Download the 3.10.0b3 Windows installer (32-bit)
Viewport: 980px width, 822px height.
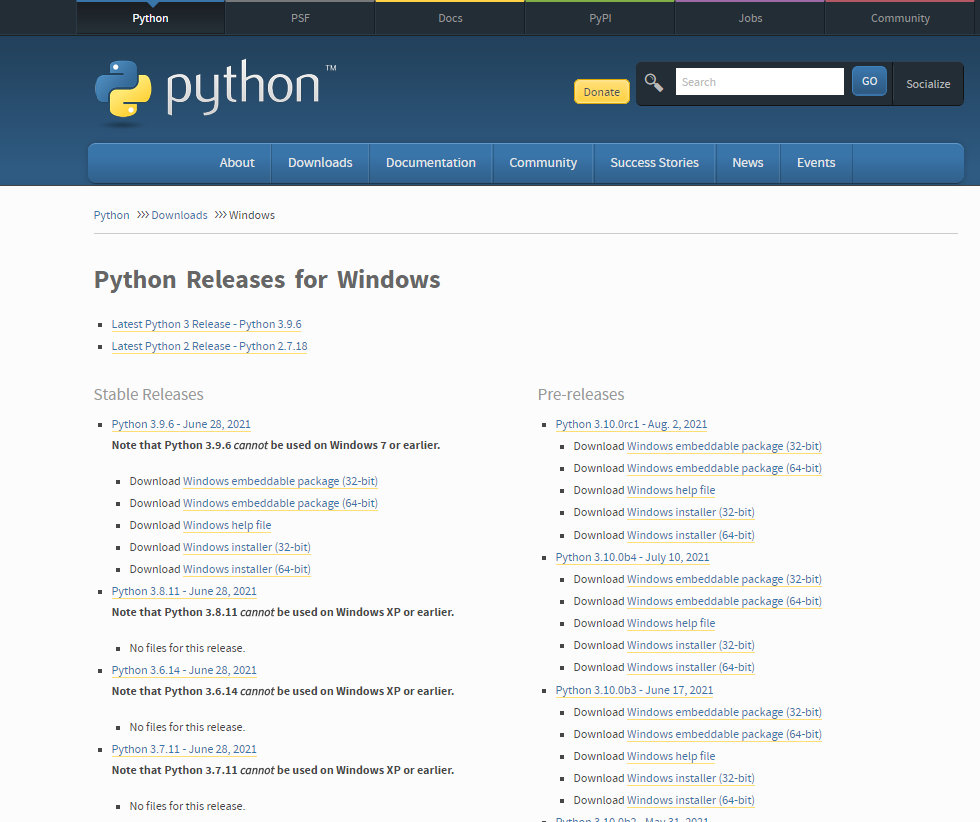pos(691,778)
